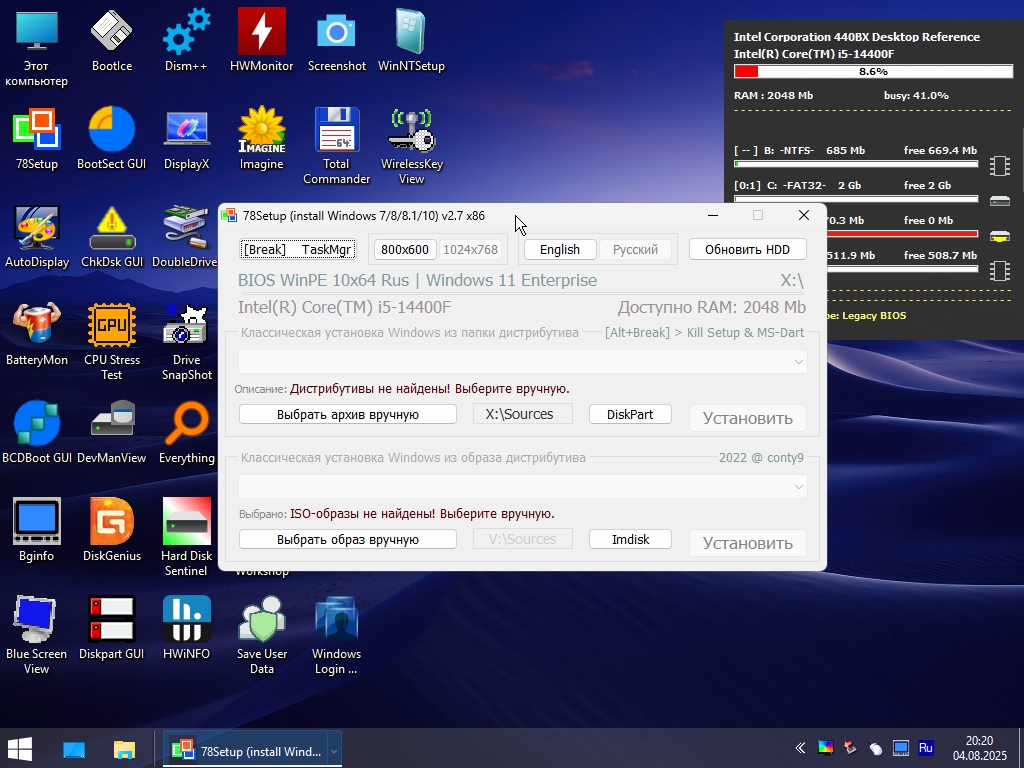Click X:\Sources button
The height and width of the screenshot is (768, 1024).
(x=522, y=414)
